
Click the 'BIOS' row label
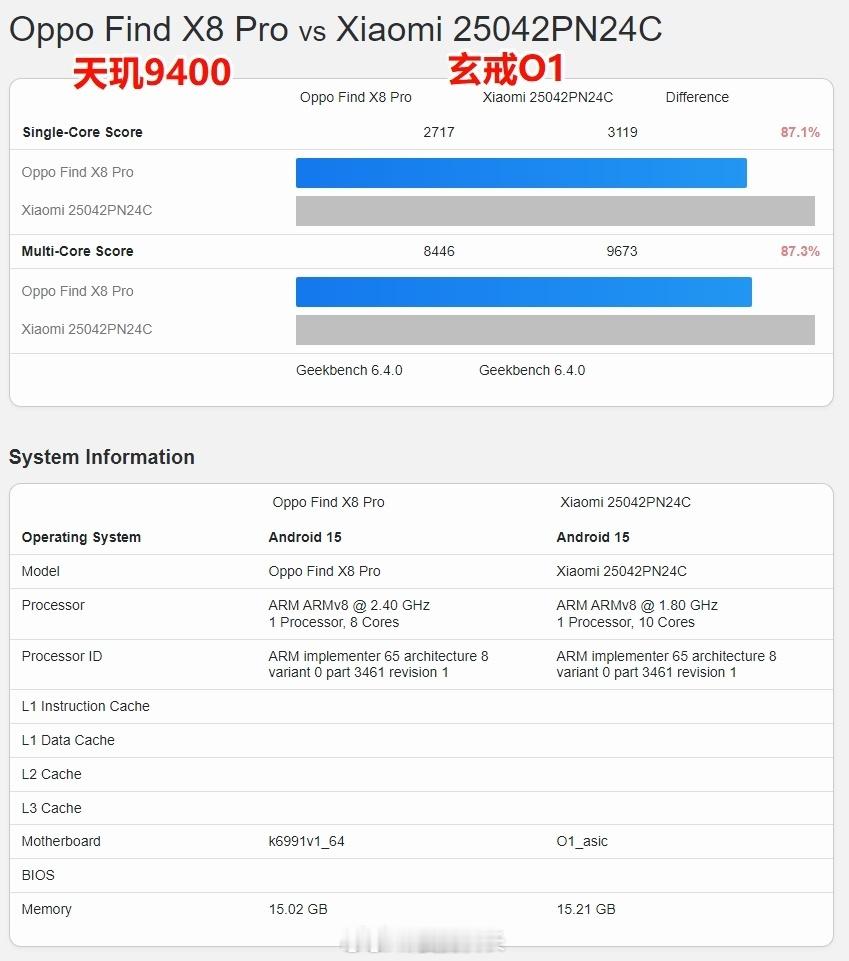click(x=38, y=876)
